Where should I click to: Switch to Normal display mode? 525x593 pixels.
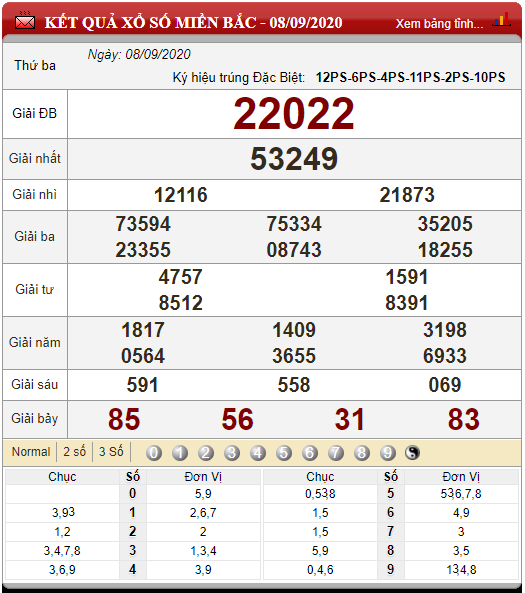tap(31, 452)
